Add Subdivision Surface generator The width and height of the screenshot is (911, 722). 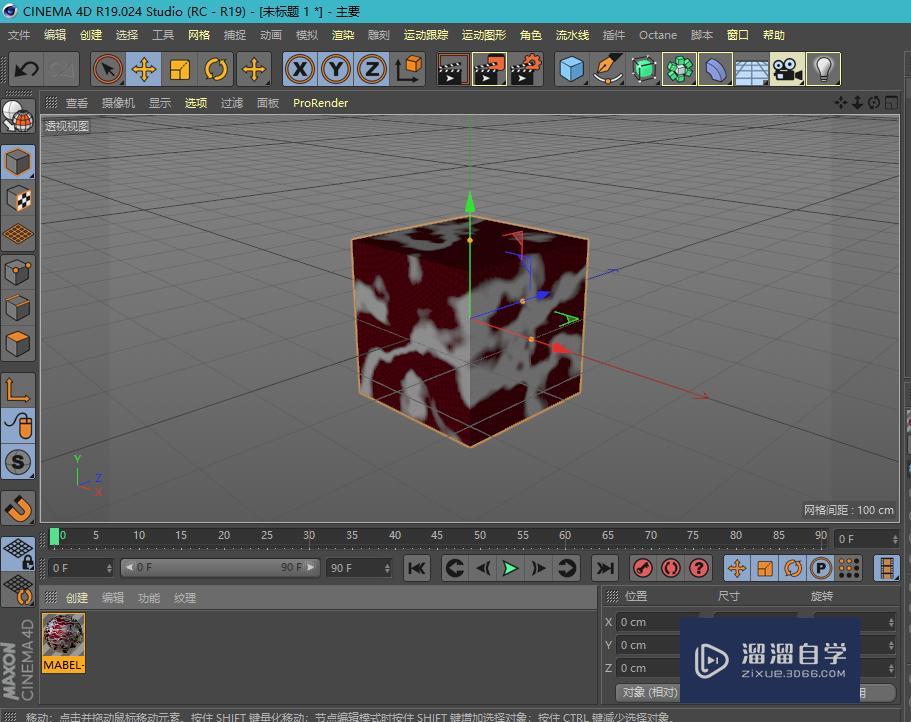click(644, 69)
